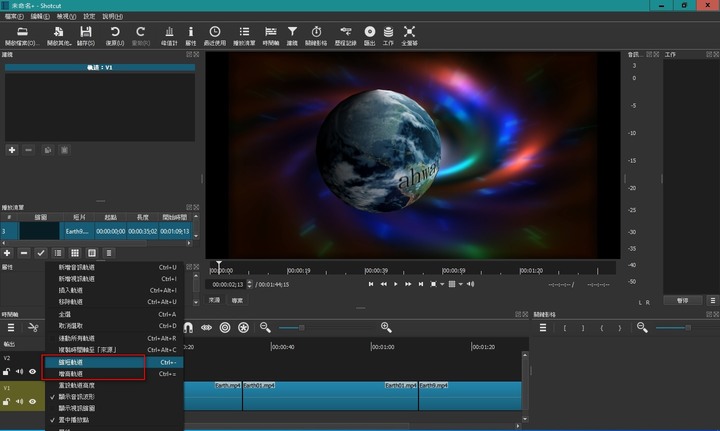Open the timeline hamburger menu

pos(11,327)
